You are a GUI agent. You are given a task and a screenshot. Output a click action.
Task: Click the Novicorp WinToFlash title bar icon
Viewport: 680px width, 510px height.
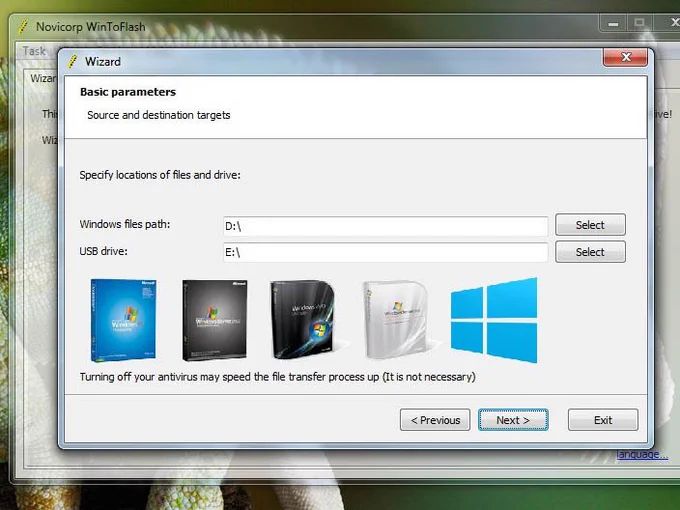point(23,27)
